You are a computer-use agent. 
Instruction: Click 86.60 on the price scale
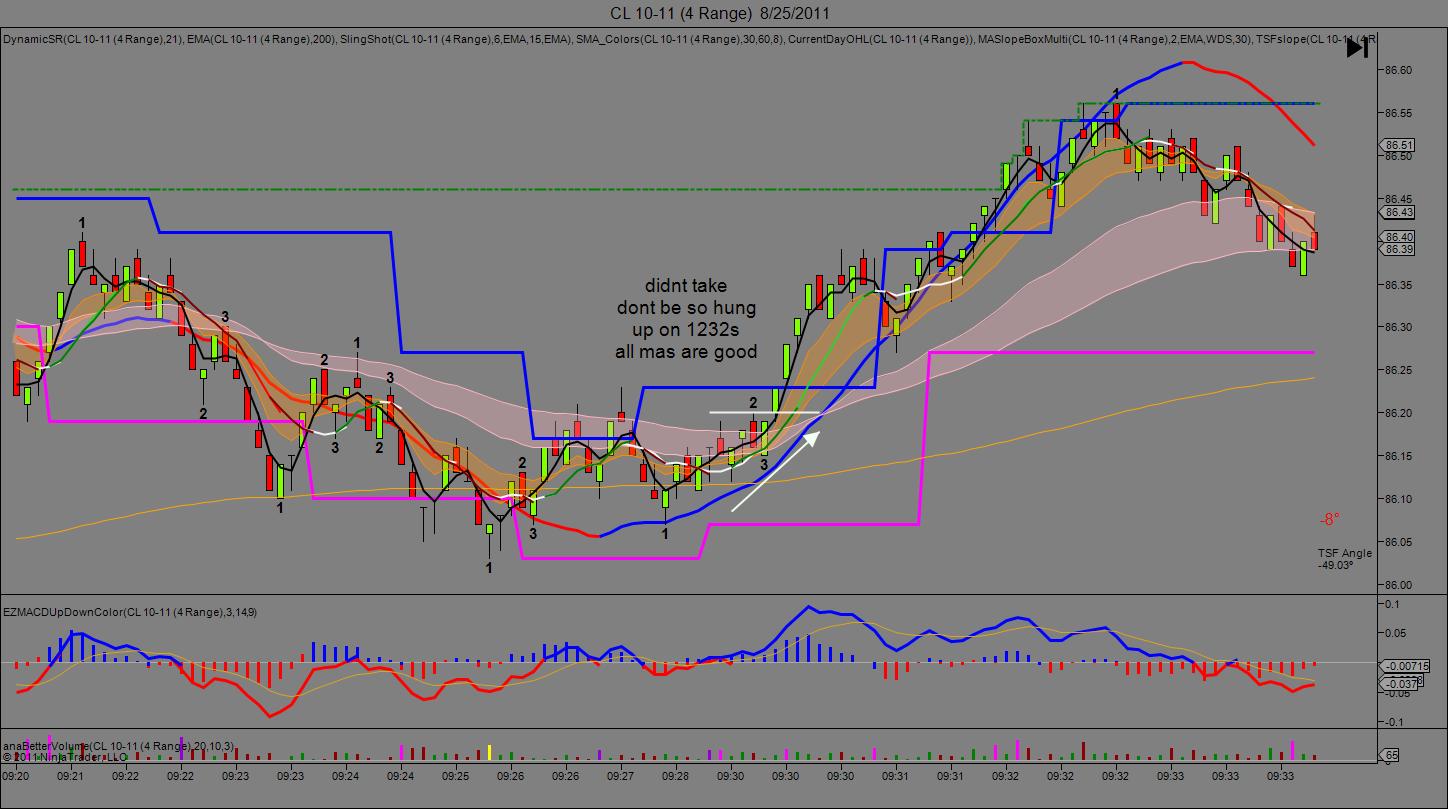point(1398,70)
